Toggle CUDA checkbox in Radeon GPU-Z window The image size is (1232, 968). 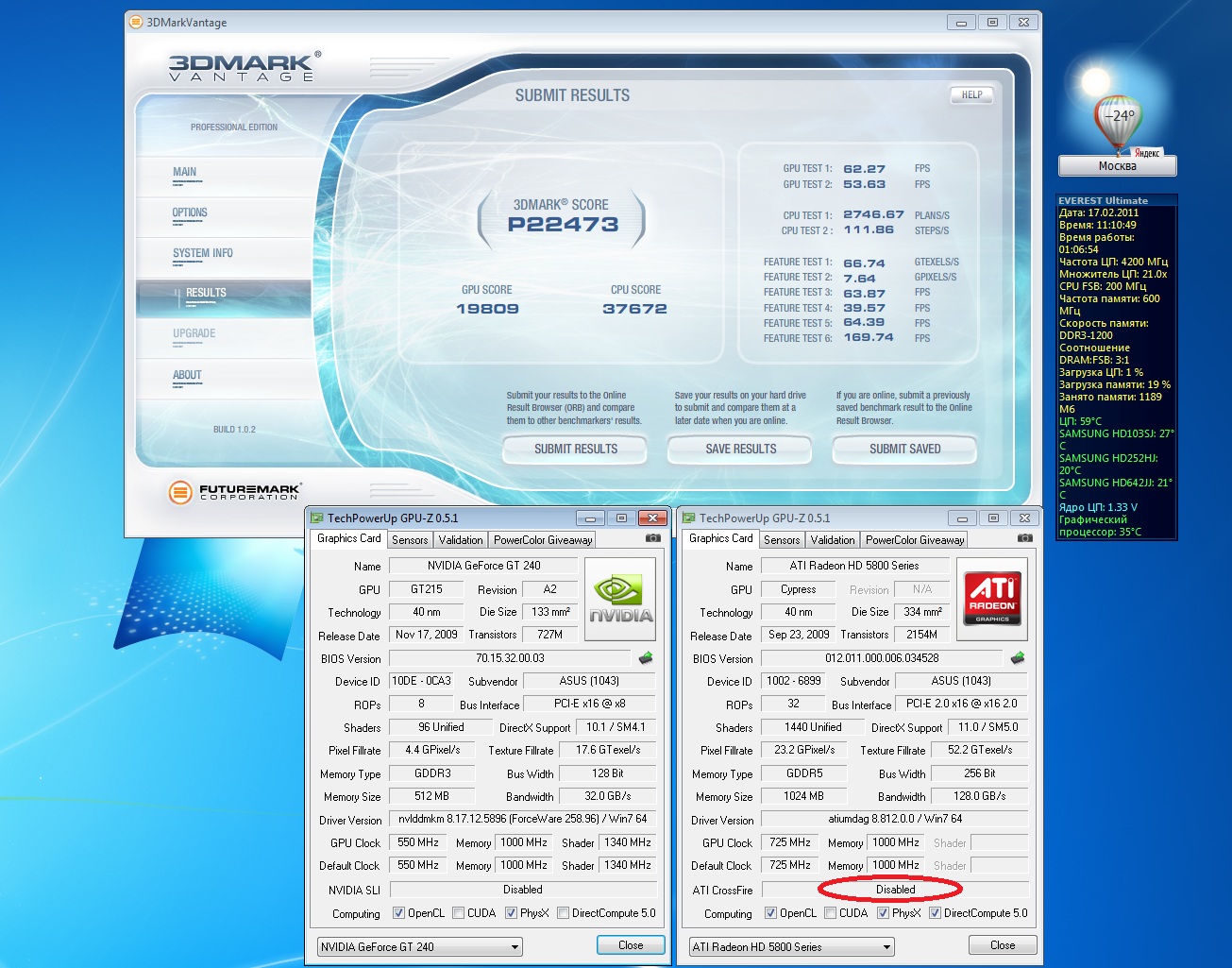point(830,913)
